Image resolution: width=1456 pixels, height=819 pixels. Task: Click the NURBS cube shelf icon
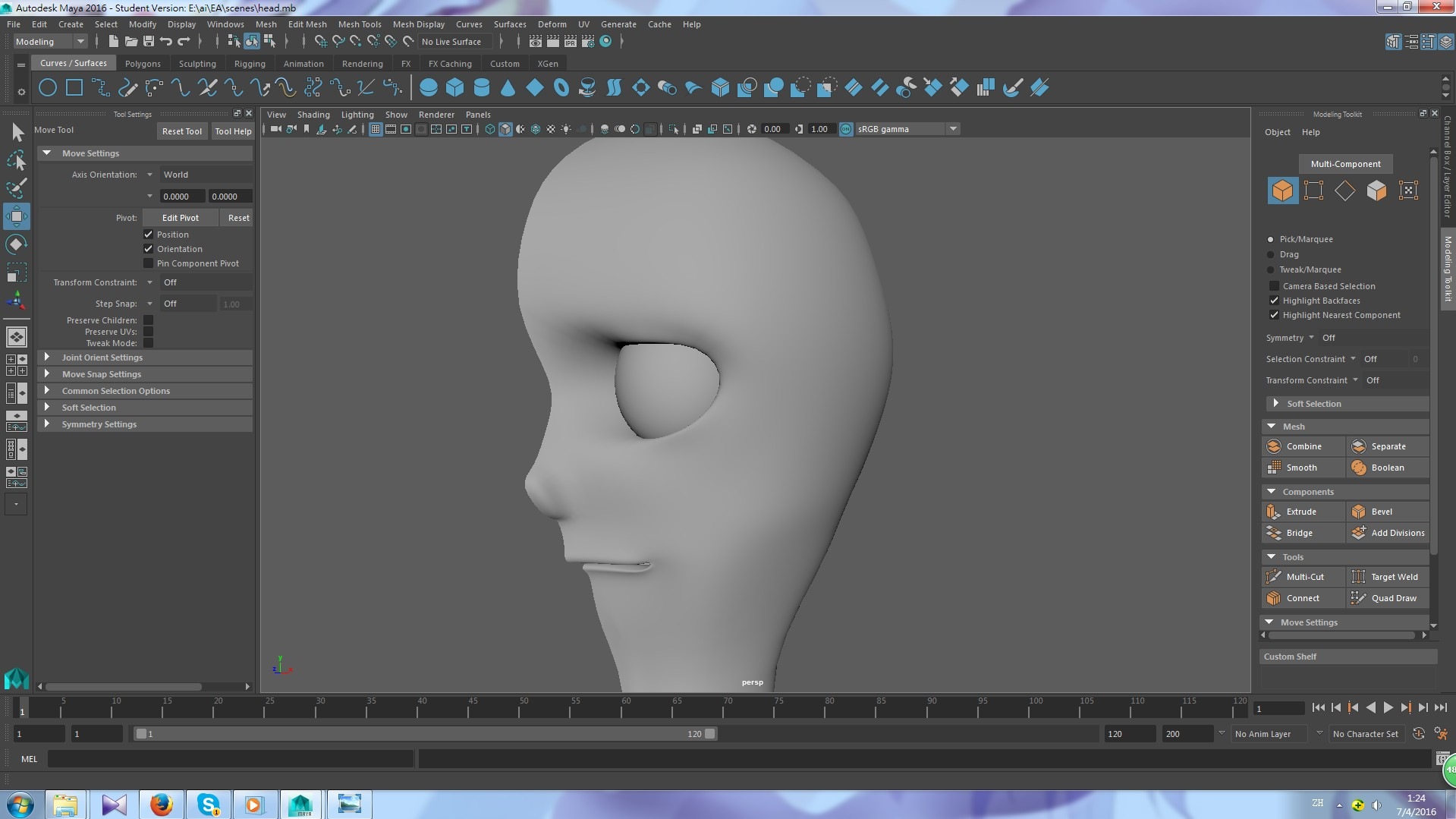pyautogui.click(x=454, y=88)
